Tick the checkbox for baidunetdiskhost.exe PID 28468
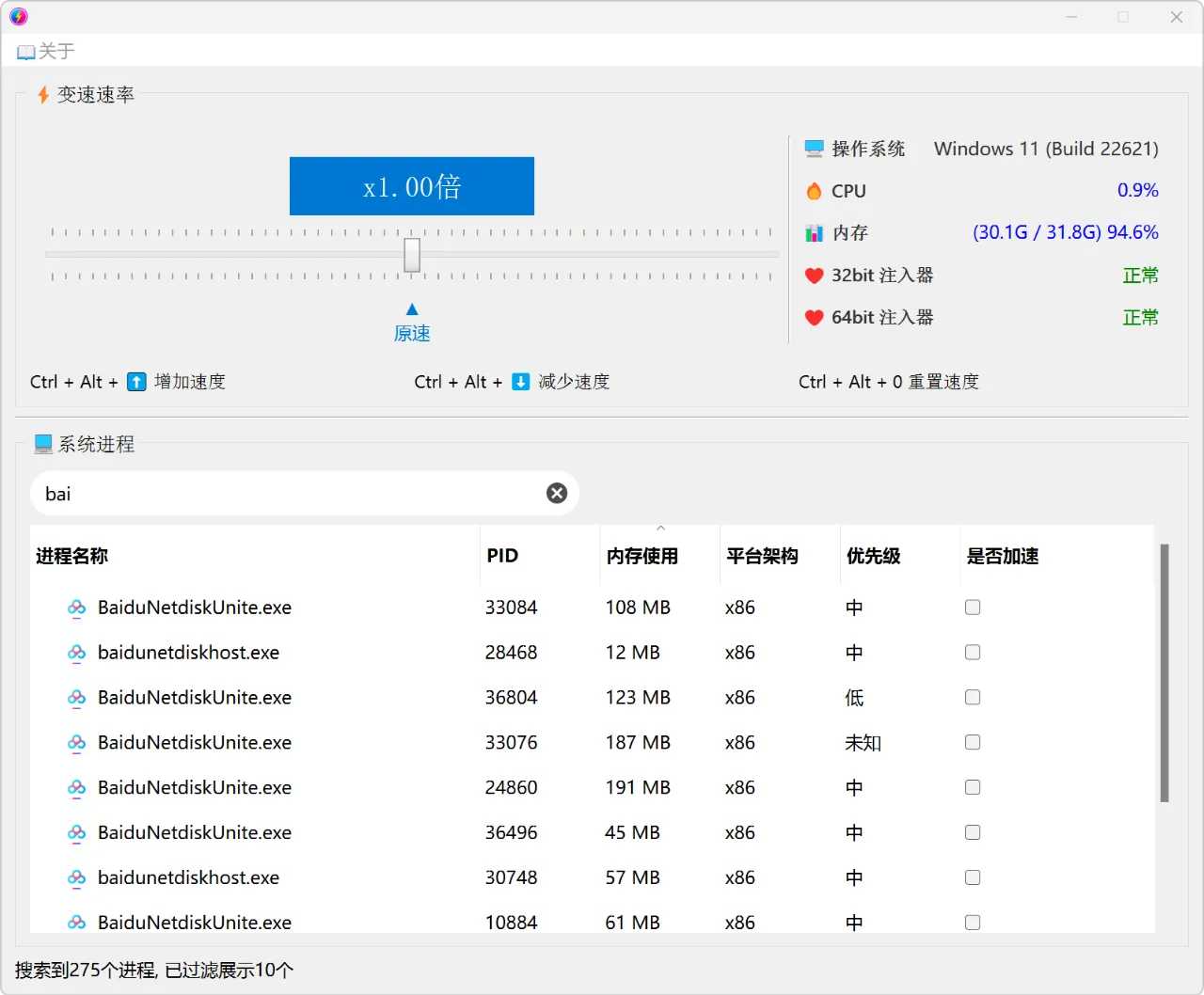Screen dimensions: 1204x995 pos(973,653)
